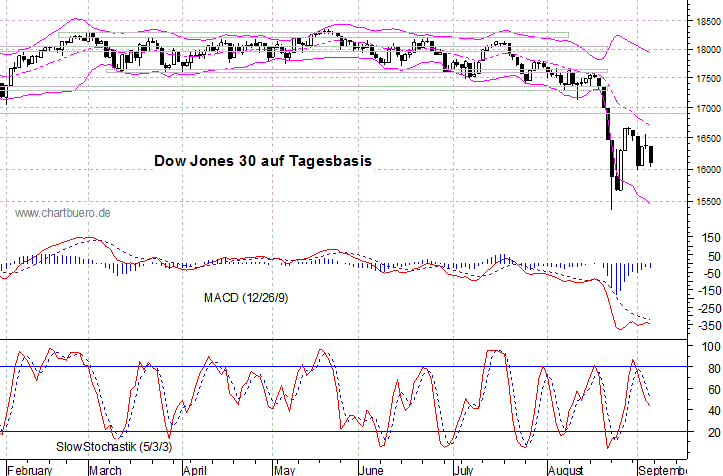Viewport: 723px width, 476px height.
Task: Select the July month label
Action: point(463,470)
